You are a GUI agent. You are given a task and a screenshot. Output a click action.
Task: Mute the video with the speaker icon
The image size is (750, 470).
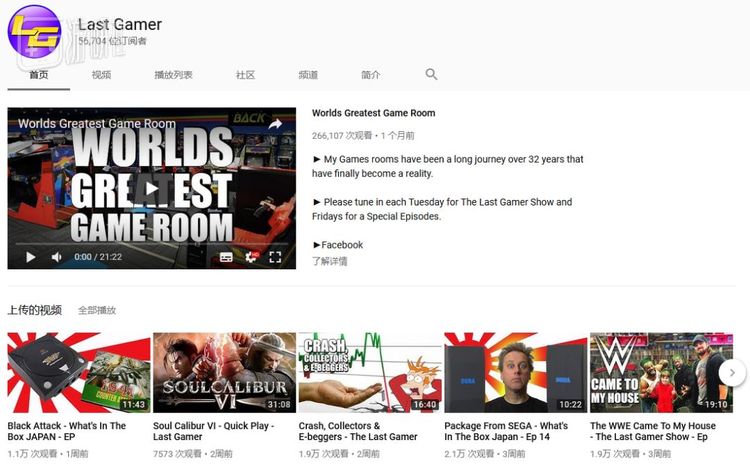pyautogui.click(x=57, y=257)
